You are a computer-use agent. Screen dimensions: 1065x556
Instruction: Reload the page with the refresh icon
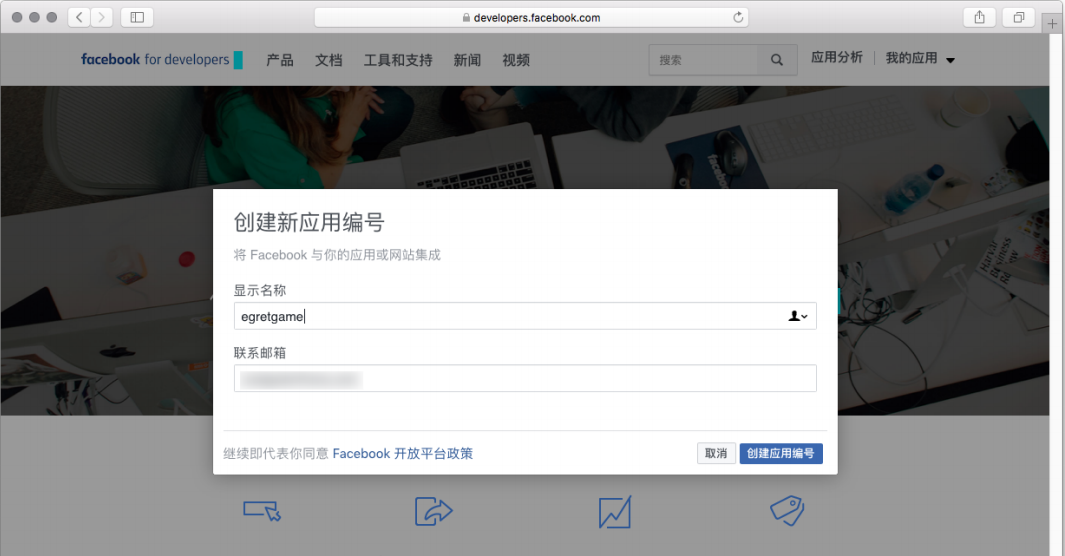click(738, 17)
